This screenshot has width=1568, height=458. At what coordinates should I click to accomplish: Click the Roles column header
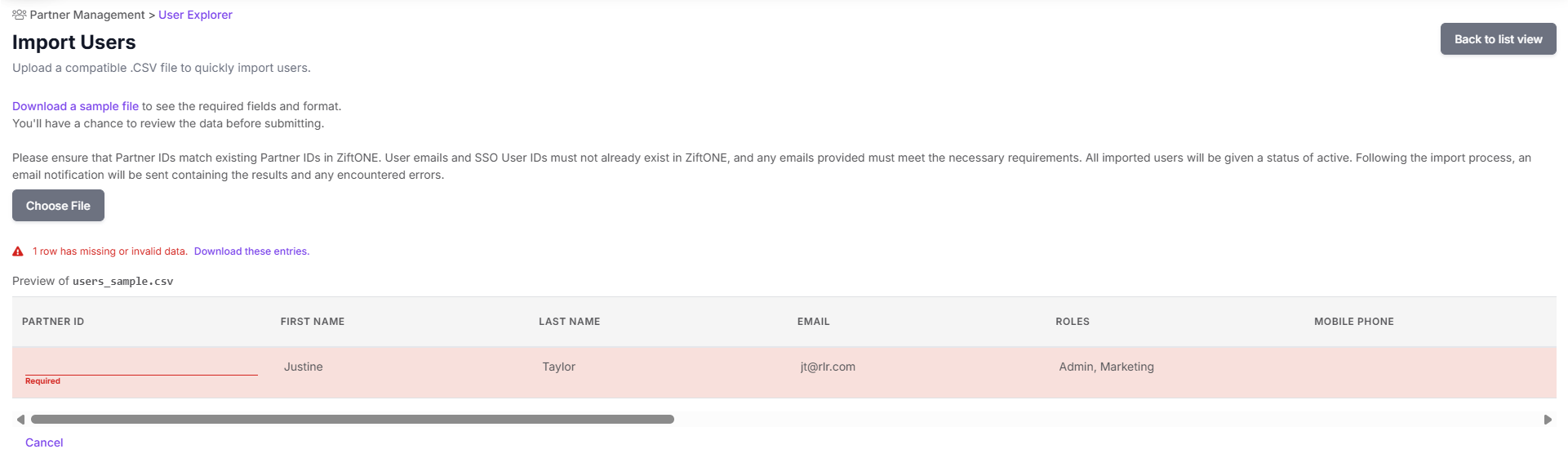coord(1072,322)
